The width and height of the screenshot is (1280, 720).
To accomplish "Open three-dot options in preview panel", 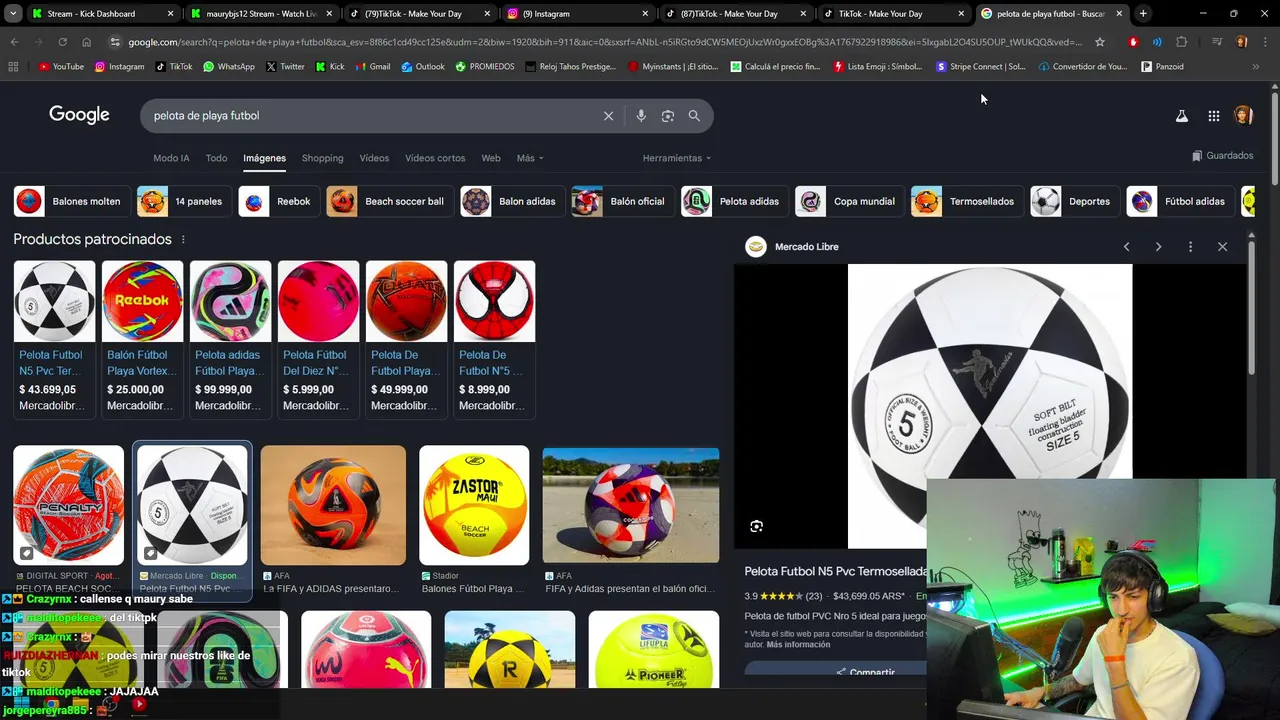I will coord(1190,247).
